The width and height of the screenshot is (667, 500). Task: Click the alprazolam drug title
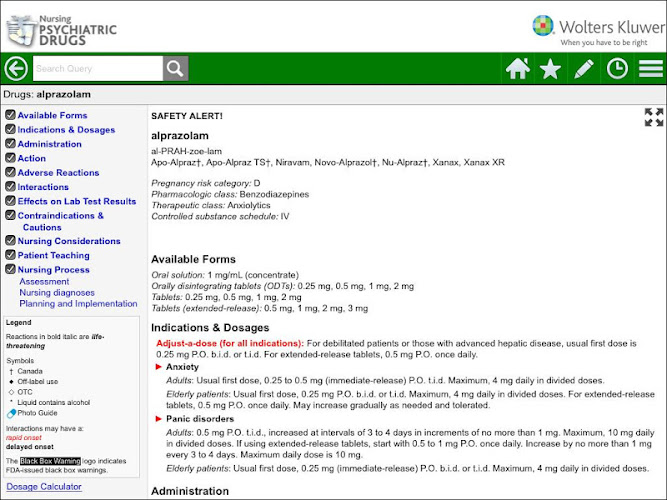pyautogui.click(x=180, y=136)
